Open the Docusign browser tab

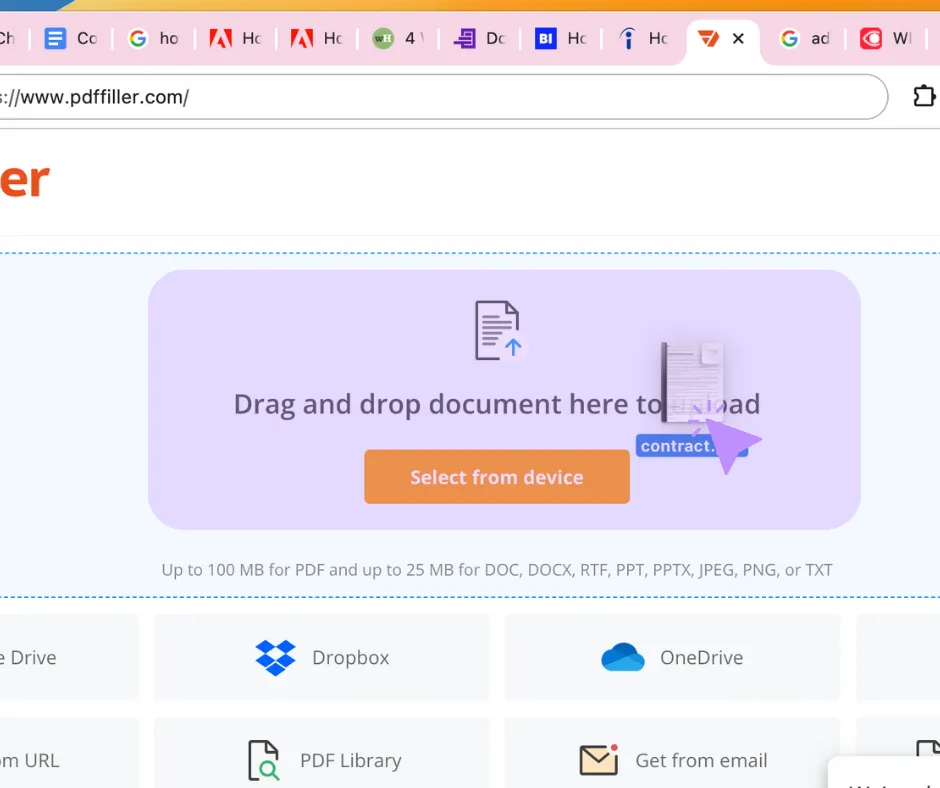coord(479,39)
